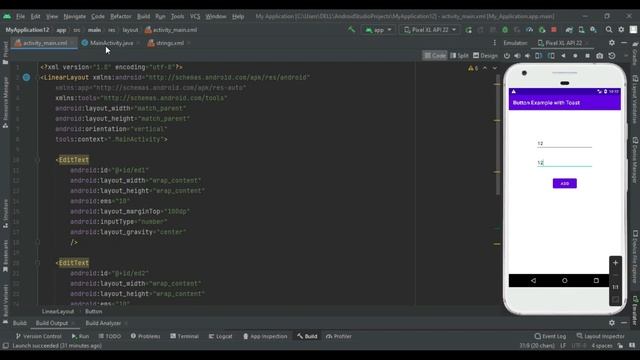The width and height of the screenshot is (640, 360).
Task: Open the App Inspection tool window
Action: (265, 336)
